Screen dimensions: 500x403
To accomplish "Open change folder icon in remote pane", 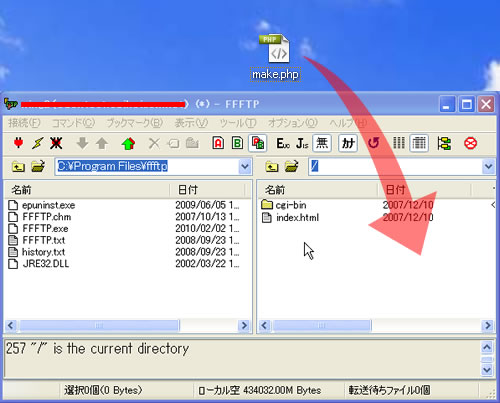I will (292, 166).
